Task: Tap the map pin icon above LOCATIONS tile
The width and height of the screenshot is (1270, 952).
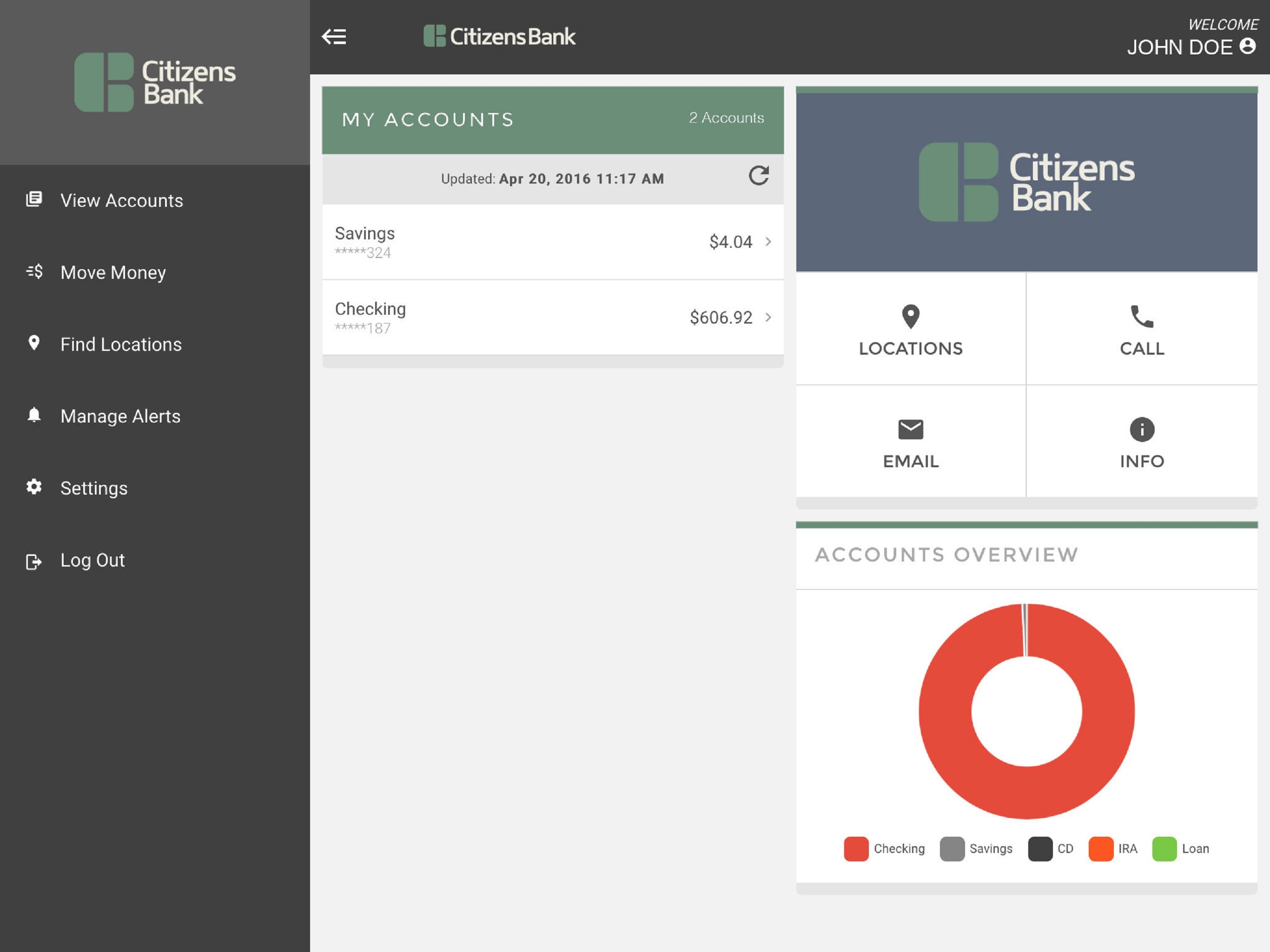Action: (x=911, y=317)
